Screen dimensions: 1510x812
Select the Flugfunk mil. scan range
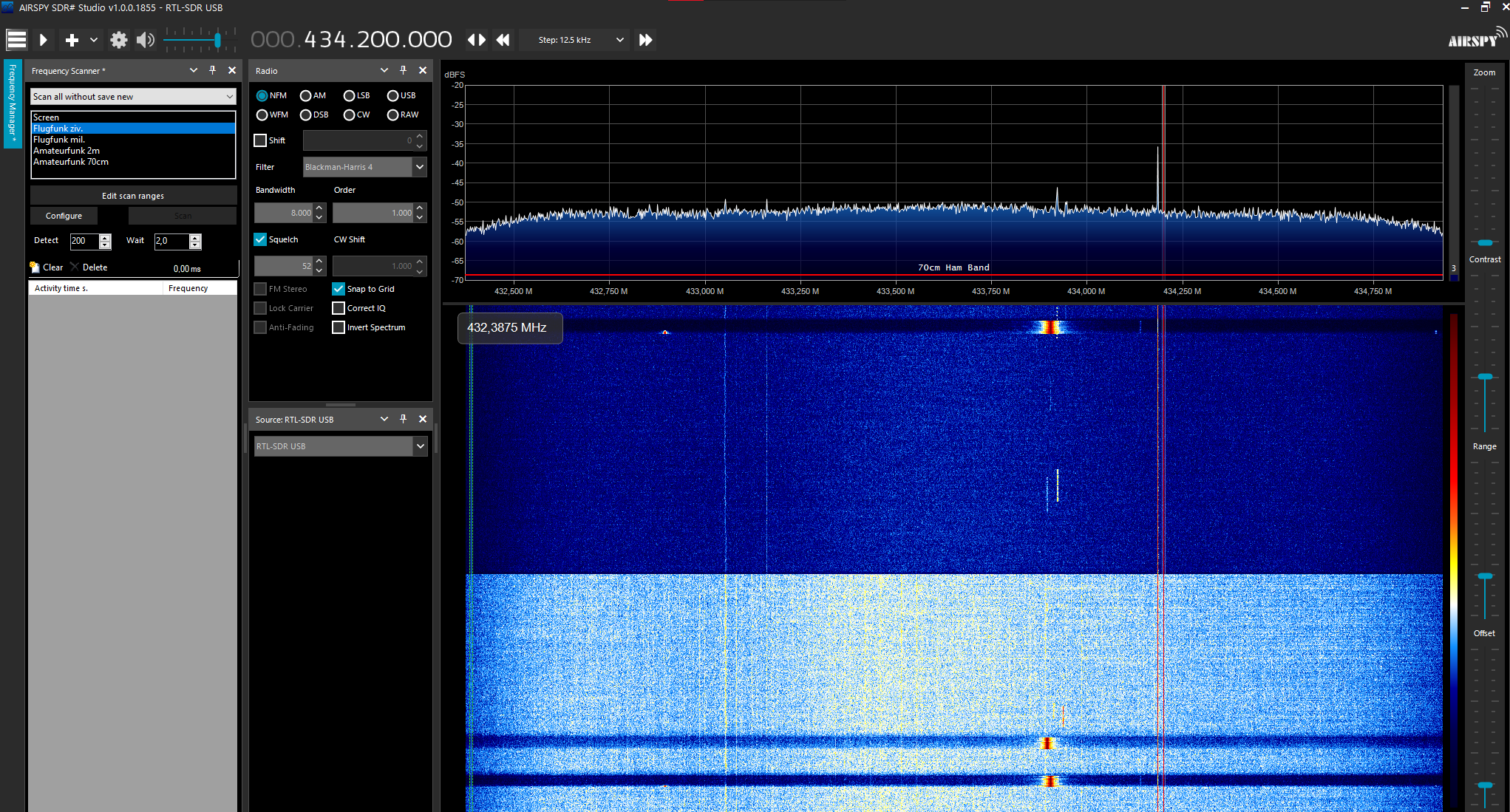pos(133,140)
